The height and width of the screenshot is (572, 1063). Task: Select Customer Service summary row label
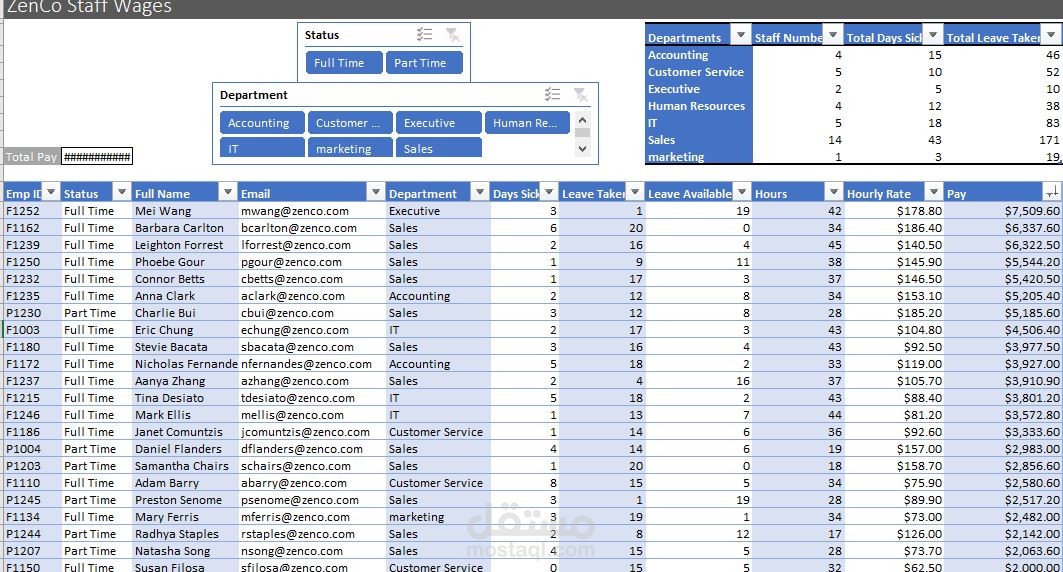click(x=698, y=72)
